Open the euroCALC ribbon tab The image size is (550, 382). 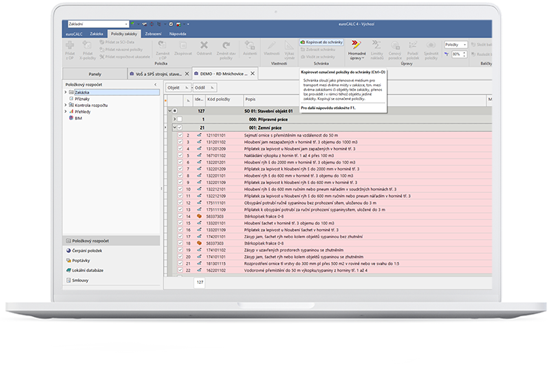pos(74,34)
